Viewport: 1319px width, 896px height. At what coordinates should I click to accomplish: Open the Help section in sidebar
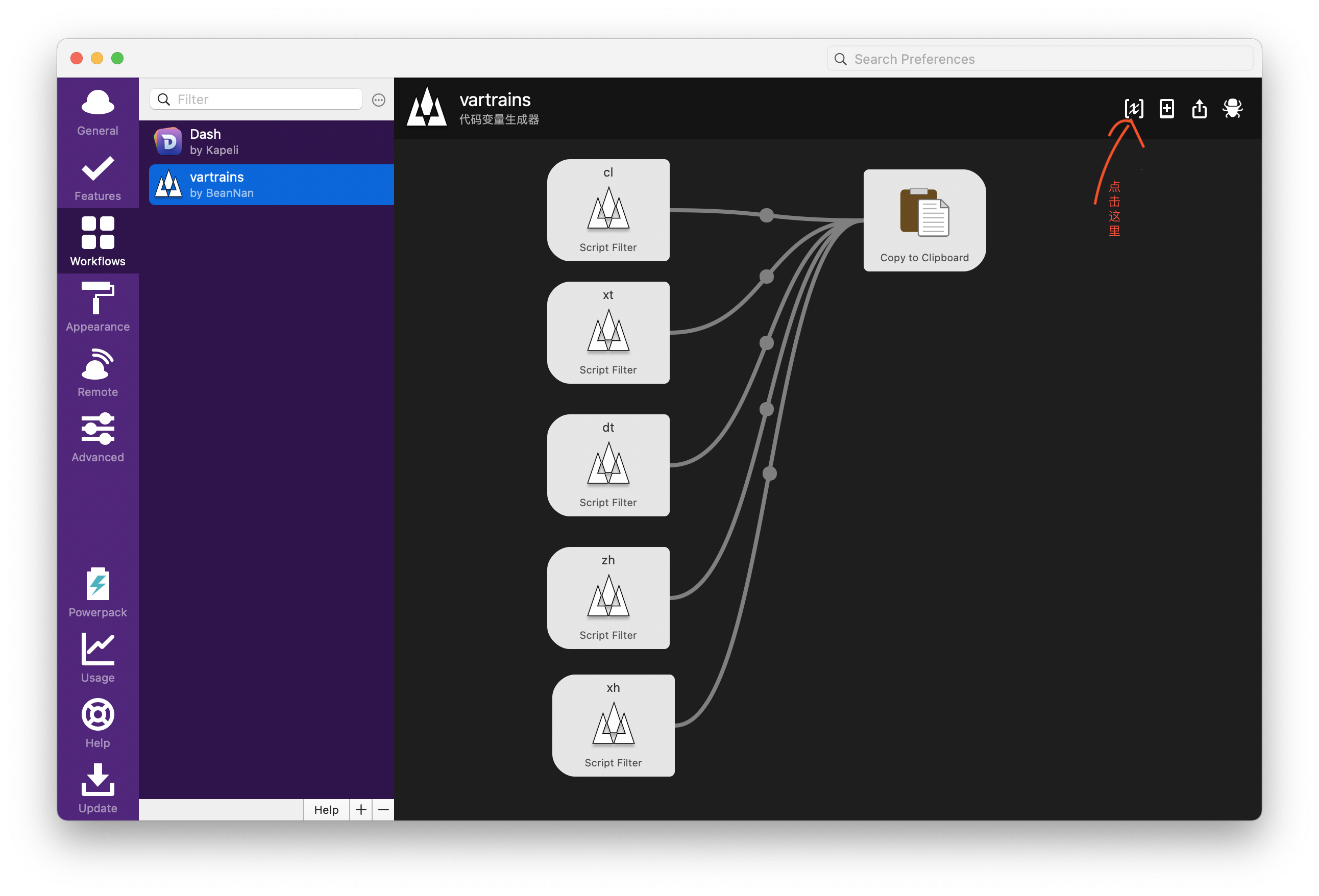pyautogui.click(x=97, y=723)
